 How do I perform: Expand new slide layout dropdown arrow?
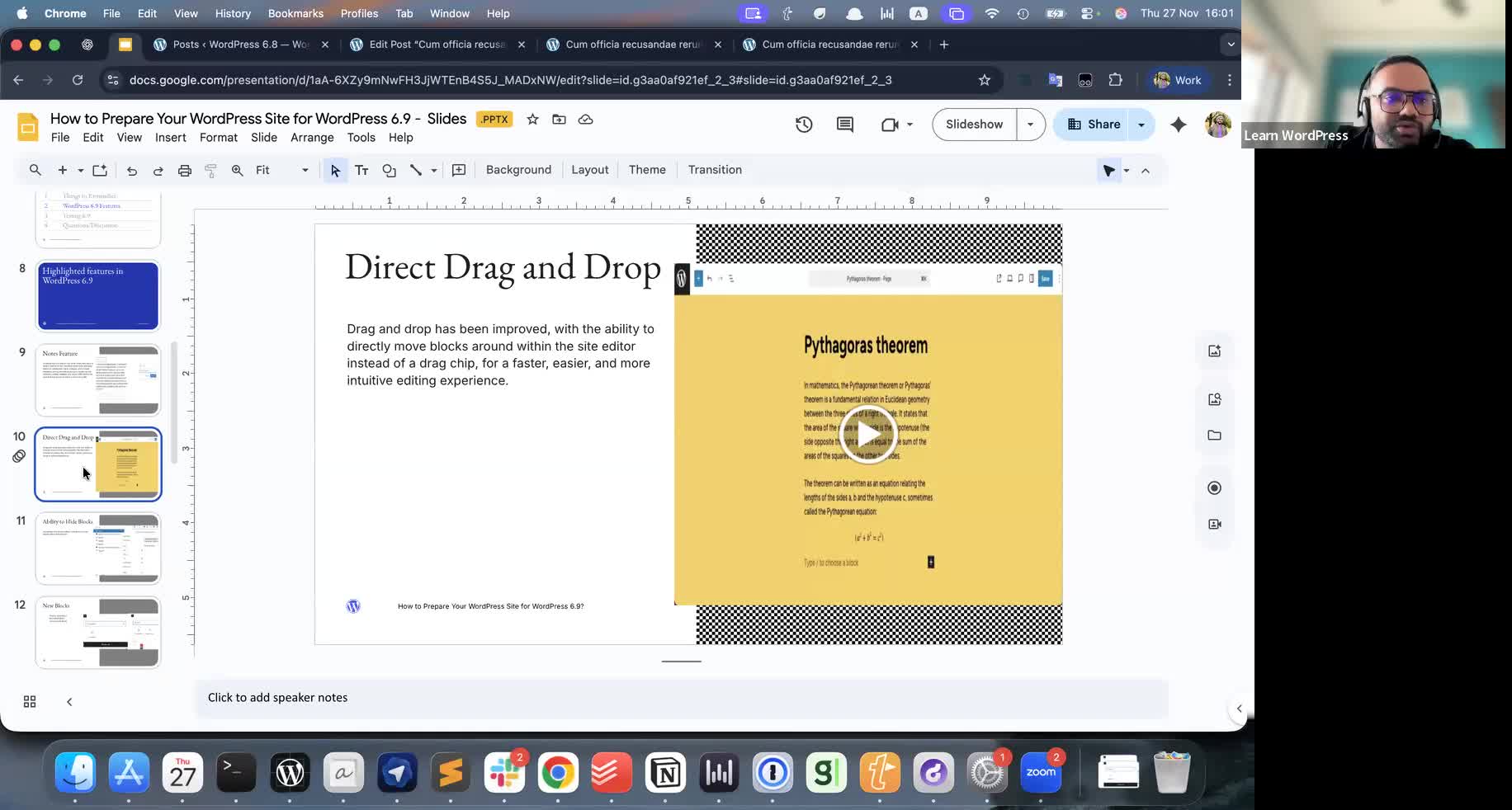(x=80, y=171)
